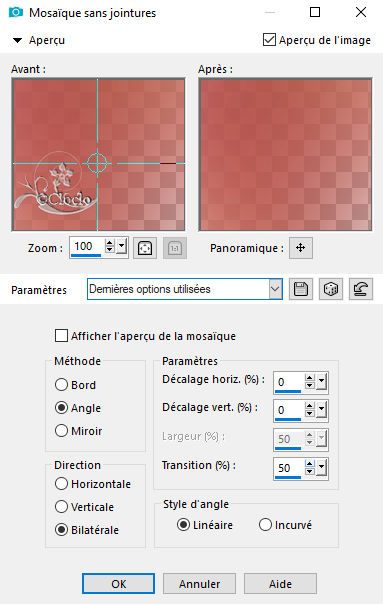Toggle the Aperçu de l'image checkbox
The image size is (383, 604).
click(x=269, y=40)
